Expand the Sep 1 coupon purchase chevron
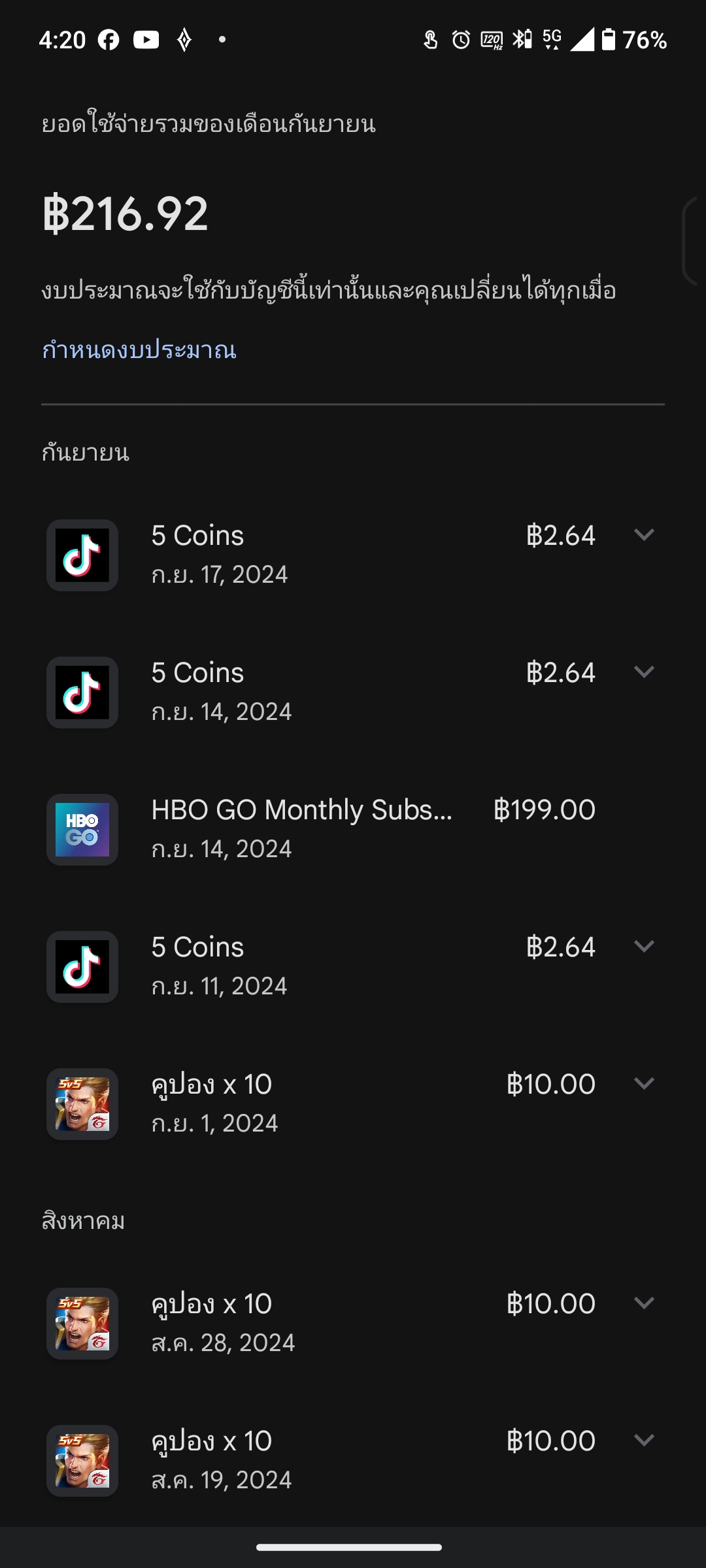The image size is (706, 1568). pos(644,1084)
